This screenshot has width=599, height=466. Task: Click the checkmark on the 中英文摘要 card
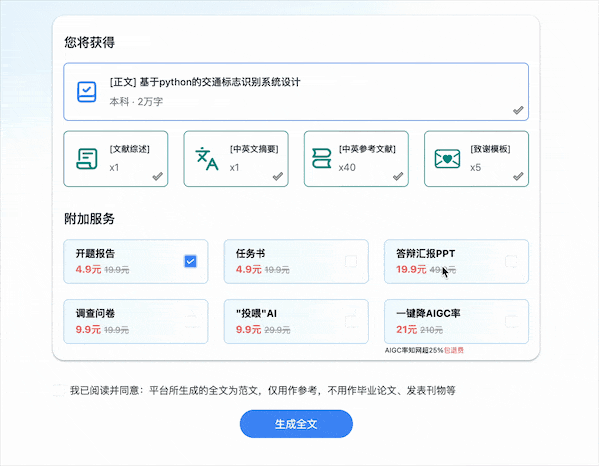click(x=278, y=176)
